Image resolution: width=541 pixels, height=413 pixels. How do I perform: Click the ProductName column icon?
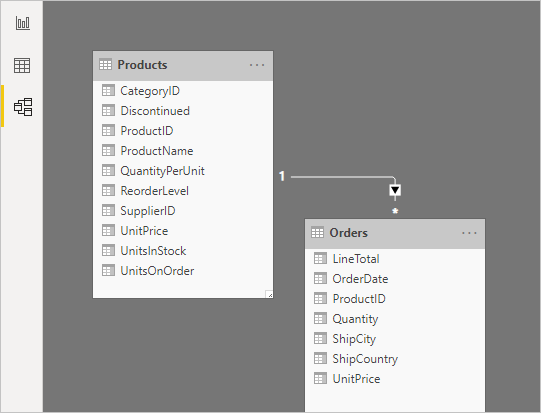pyautogui.click(x=108, y=150)
